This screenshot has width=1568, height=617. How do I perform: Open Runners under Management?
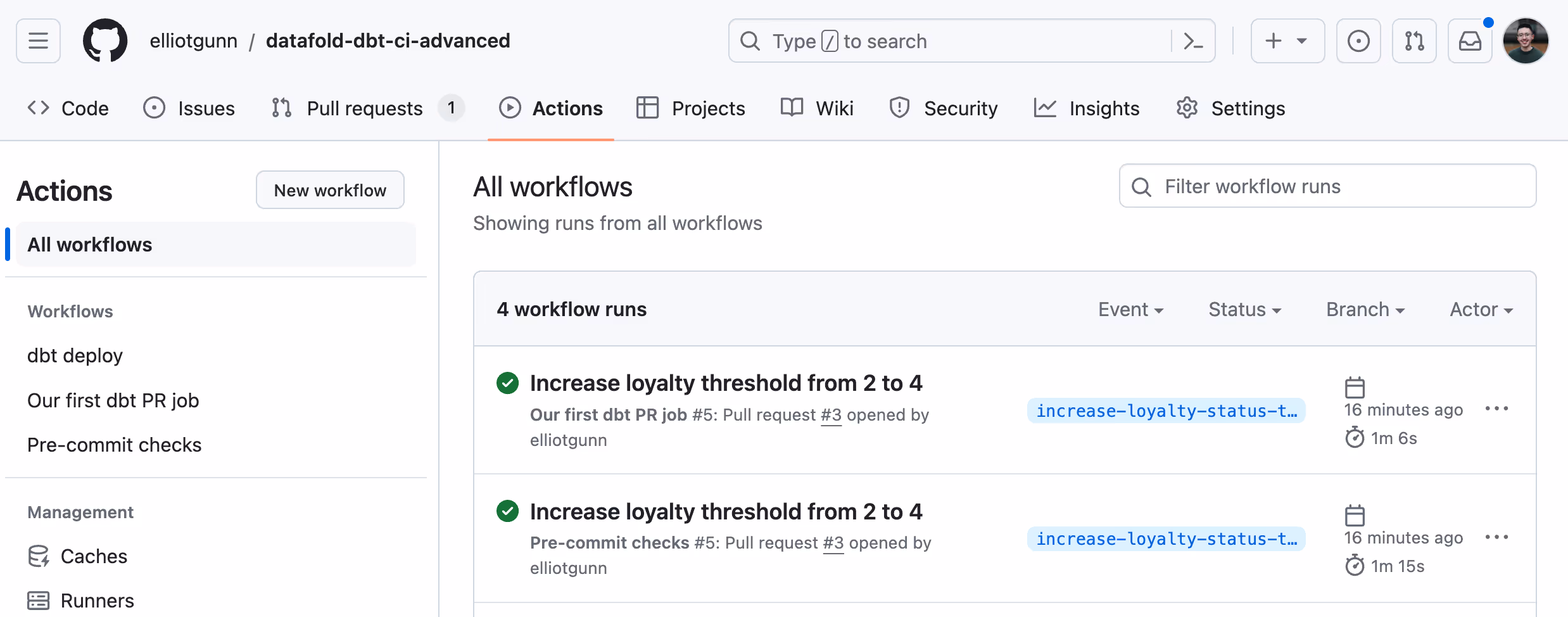[x=80, y=601]
